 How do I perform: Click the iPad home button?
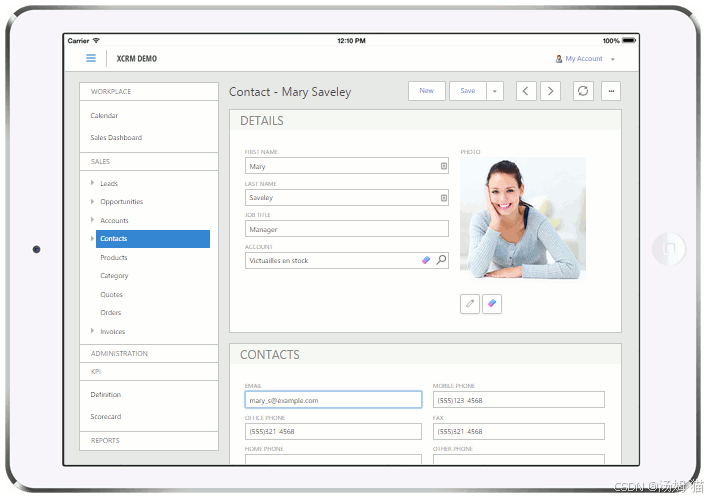pyautogui.click(x=669, y=249)
